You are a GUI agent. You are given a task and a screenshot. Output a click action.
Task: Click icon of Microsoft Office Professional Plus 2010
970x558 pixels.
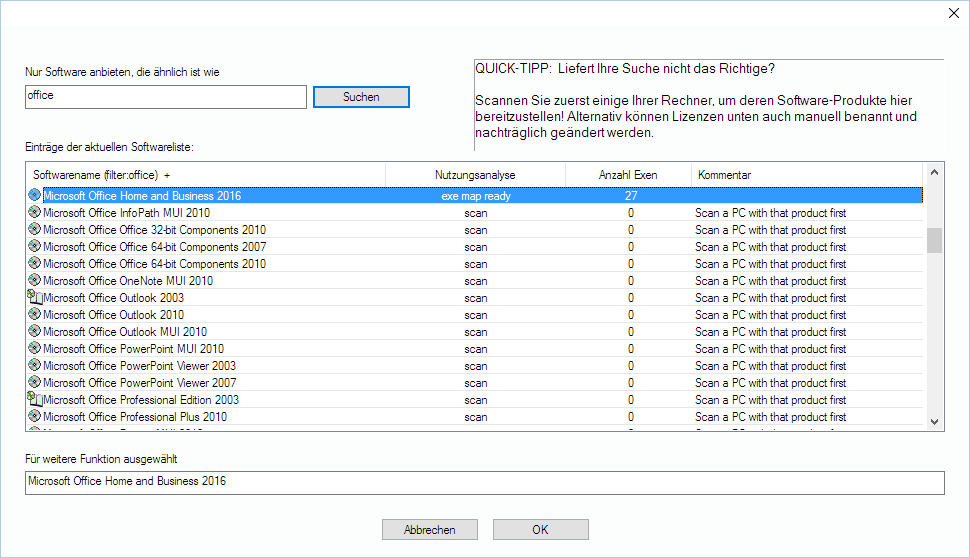click(35, 417)
